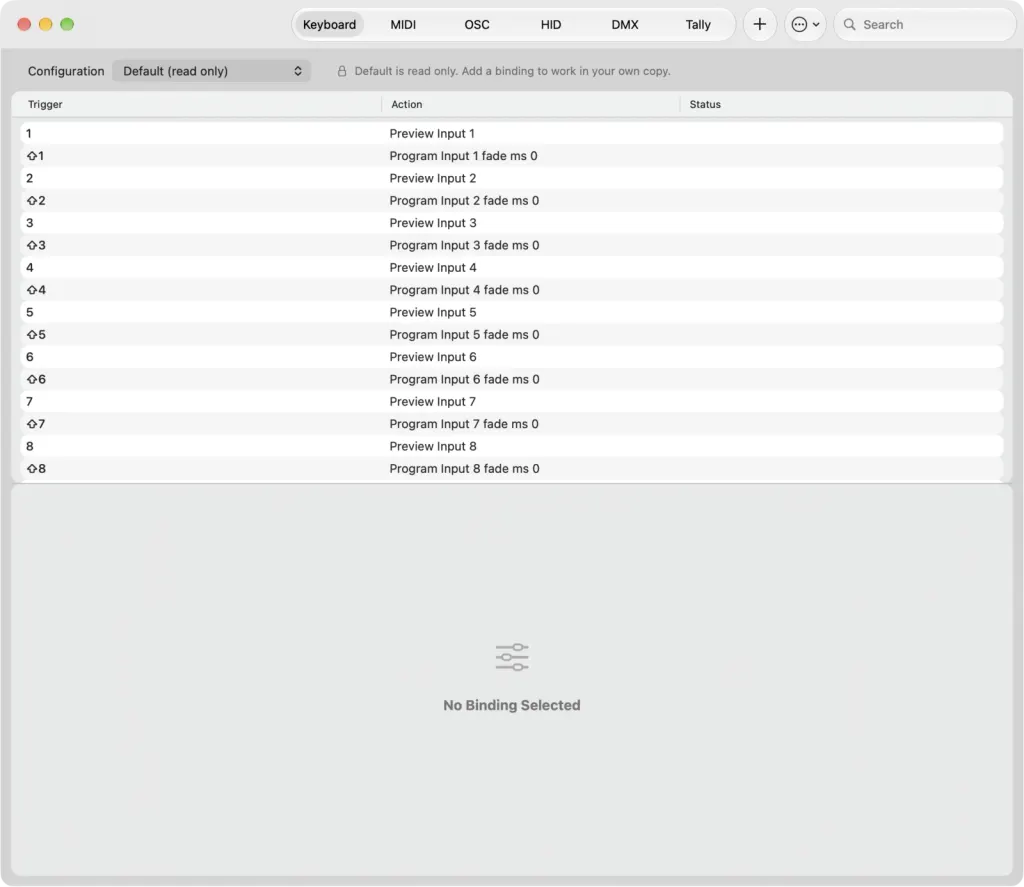
Task: Click the Status column header
Action: pyautogui.click(x=705, y=105)
